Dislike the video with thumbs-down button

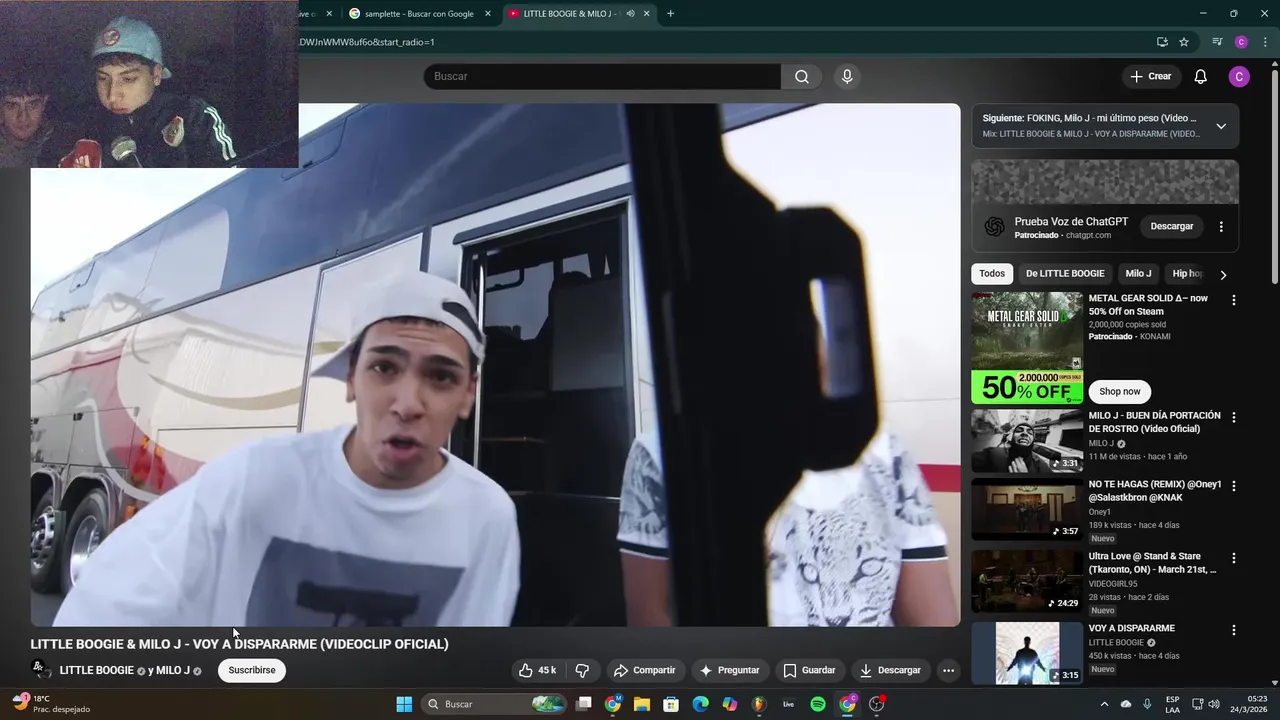(582, 670)
